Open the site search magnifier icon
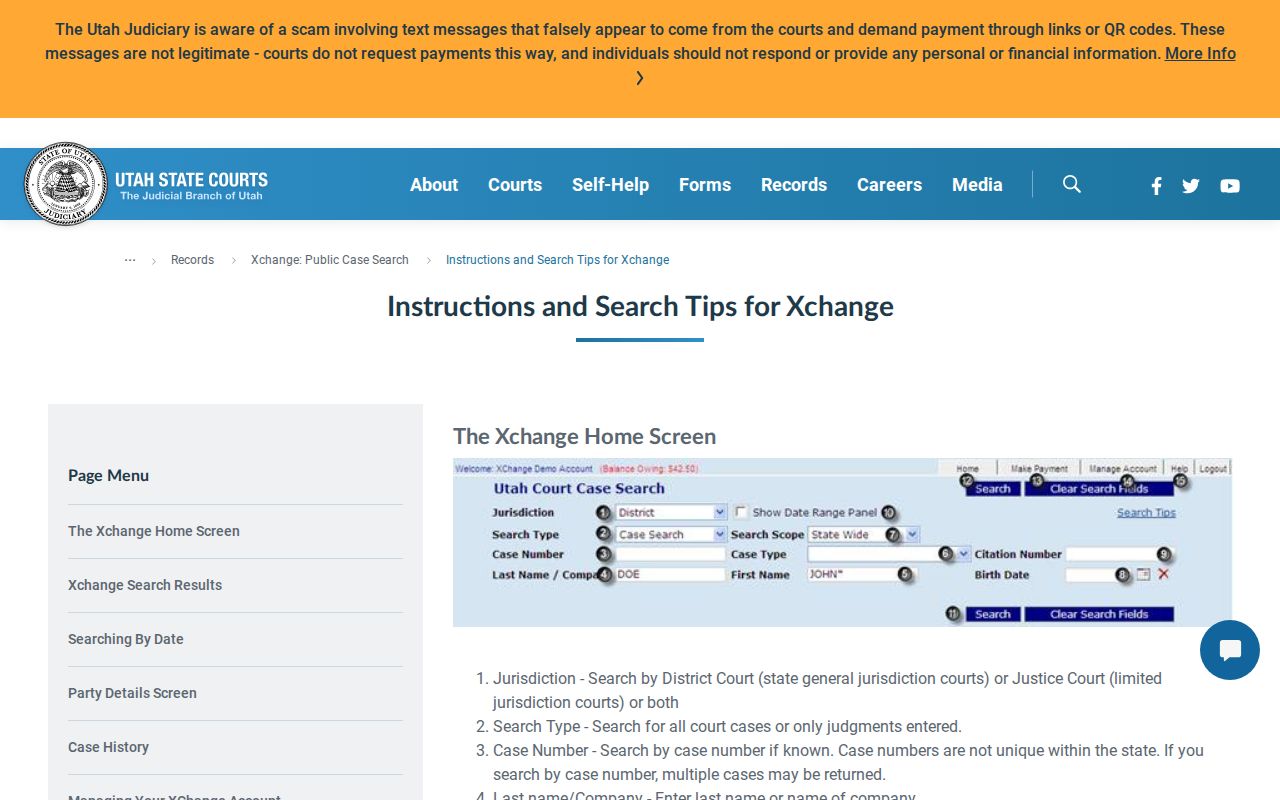Screen dimensions: 1280x800 click(1072, 184)
